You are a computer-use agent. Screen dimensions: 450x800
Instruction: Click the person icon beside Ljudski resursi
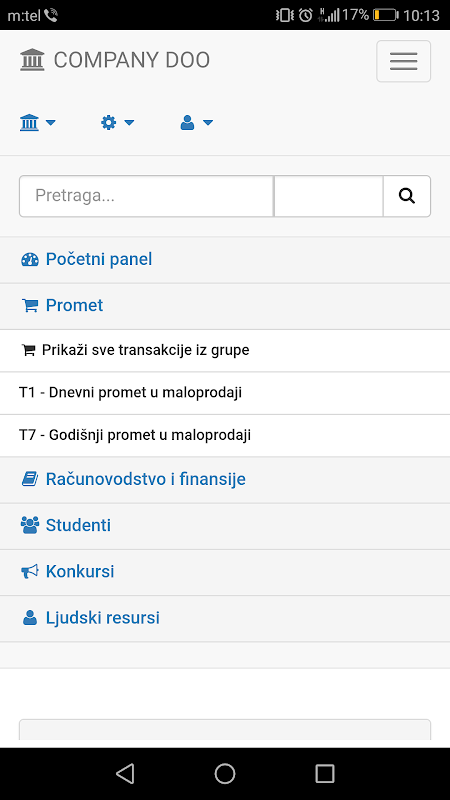click(30, 618)
